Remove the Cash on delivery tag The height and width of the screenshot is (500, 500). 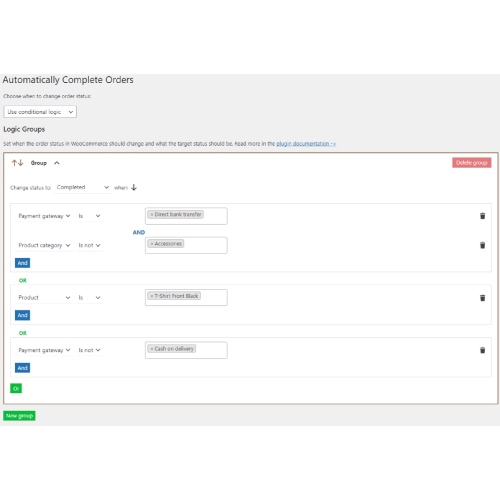pos(152,349)
